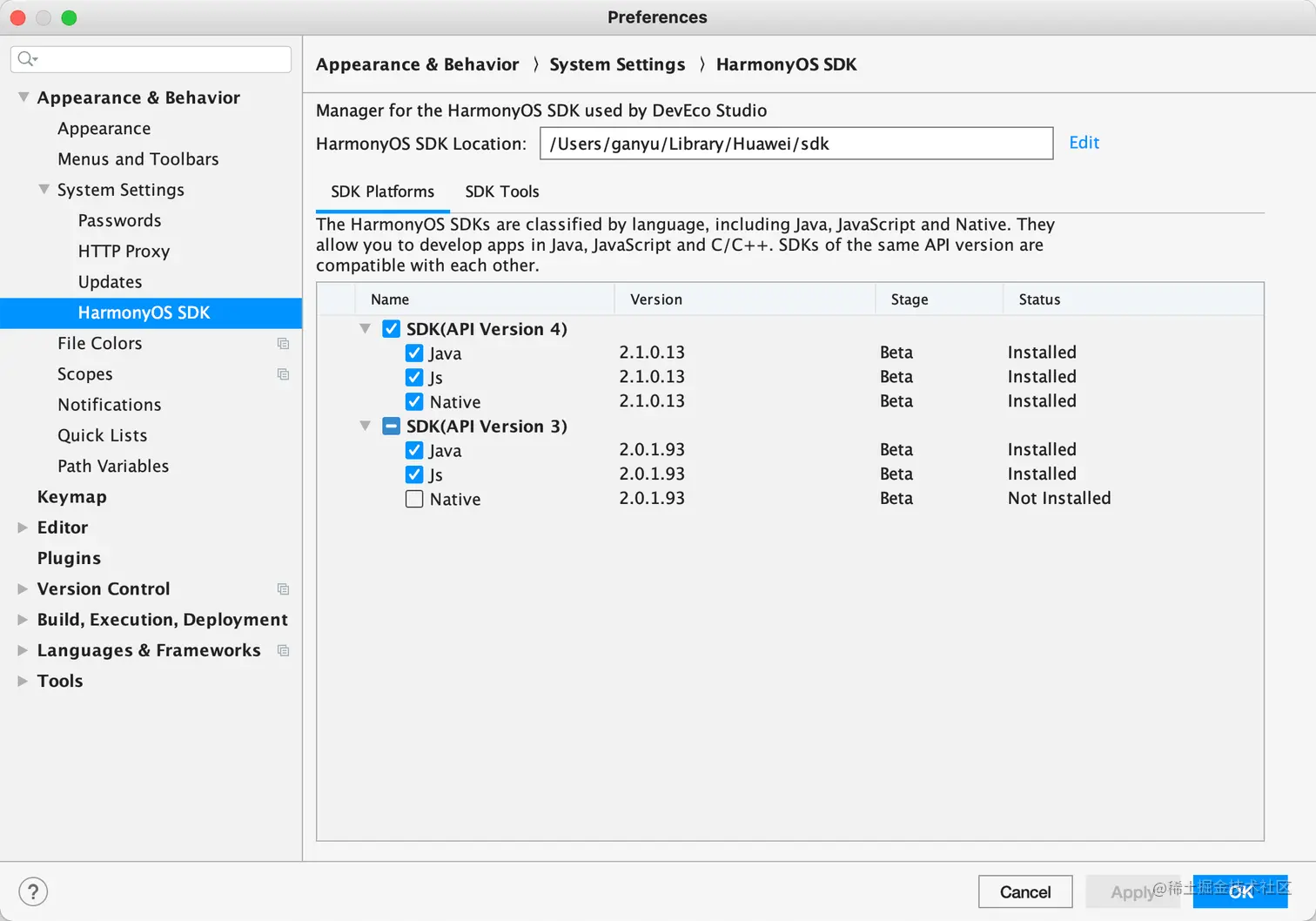1316x921 pixels.
Task: Open Quick Lists settings
Action: tap(102, 435)
